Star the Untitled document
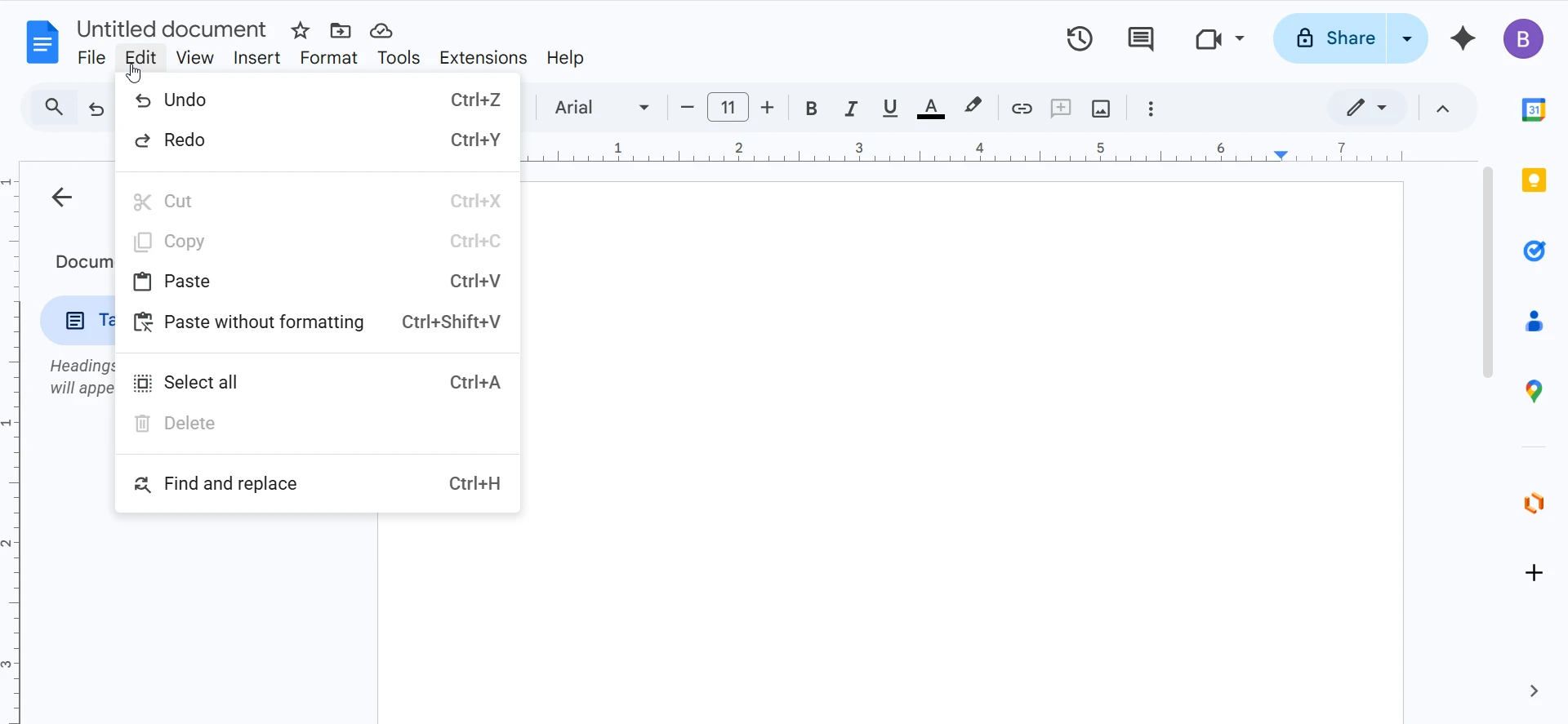1568x724 pixels. (x=301, y=31)
